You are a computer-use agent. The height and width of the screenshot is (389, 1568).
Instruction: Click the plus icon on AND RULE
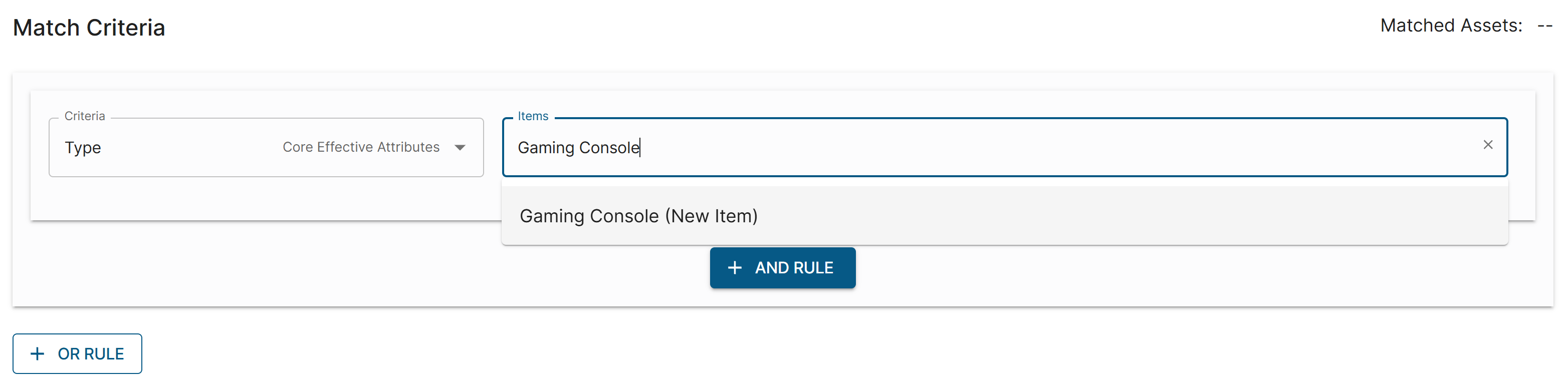click(x=735, y=268)
